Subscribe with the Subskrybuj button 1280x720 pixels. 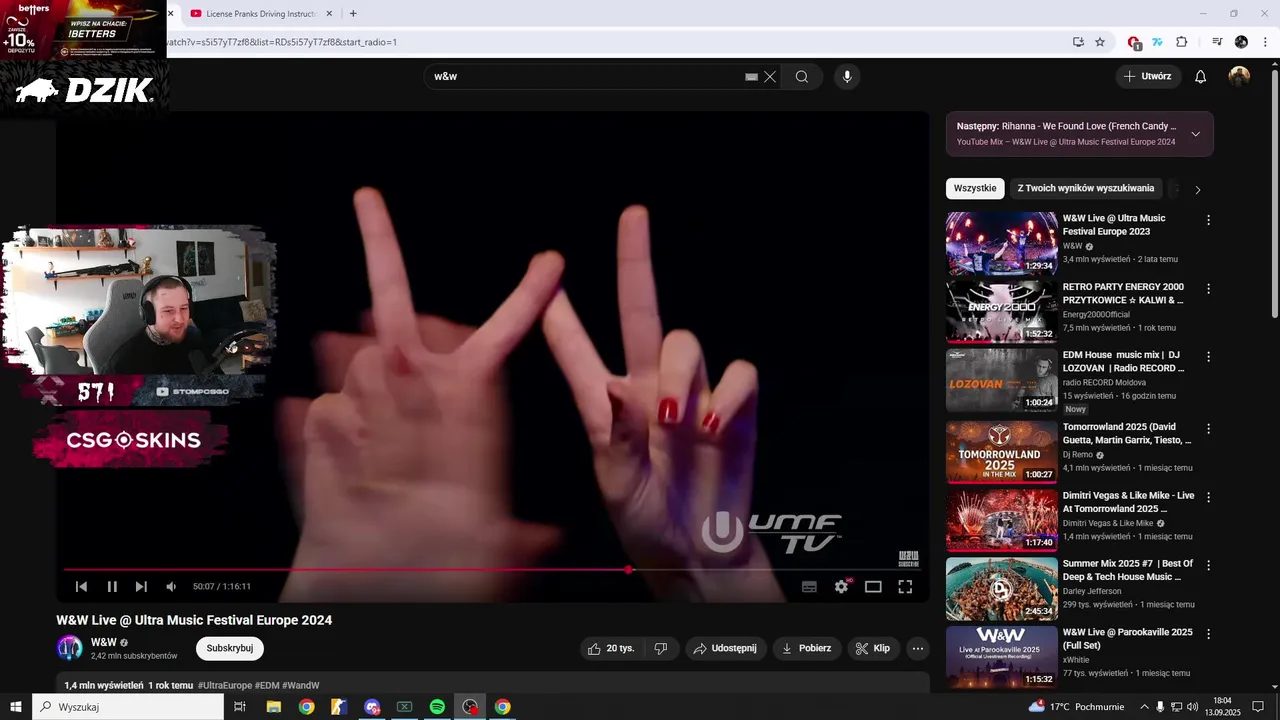pyautogui.click(x=230, y=648)
